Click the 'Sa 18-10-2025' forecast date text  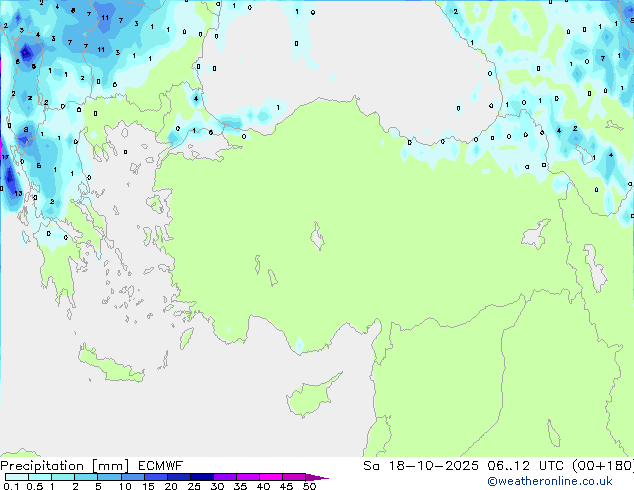[421, 466]
